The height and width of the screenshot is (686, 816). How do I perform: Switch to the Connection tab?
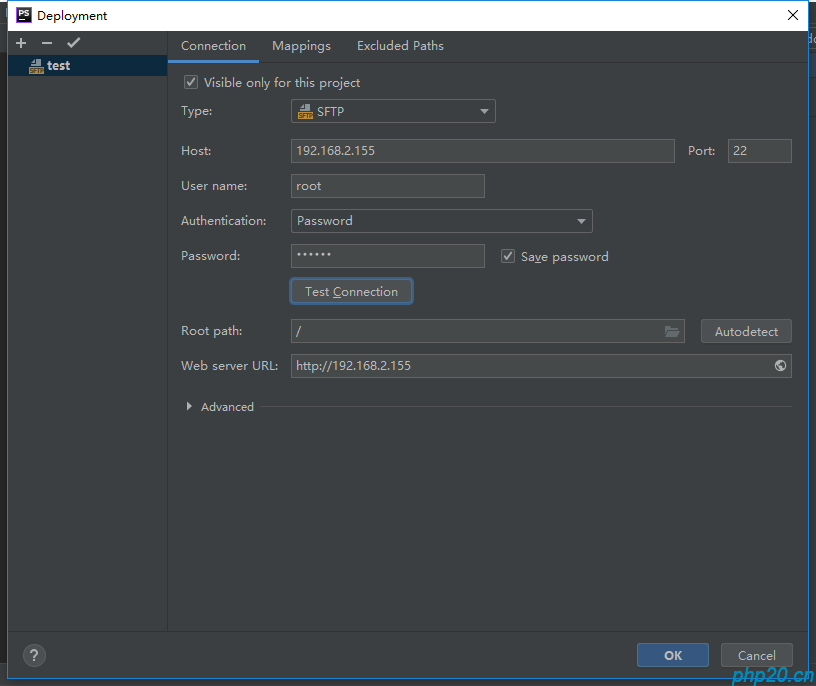click(213, 46)
